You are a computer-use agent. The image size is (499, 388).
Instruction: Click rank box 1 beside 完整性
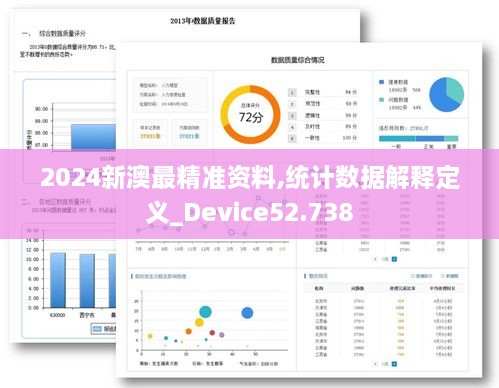pos(292,92)
